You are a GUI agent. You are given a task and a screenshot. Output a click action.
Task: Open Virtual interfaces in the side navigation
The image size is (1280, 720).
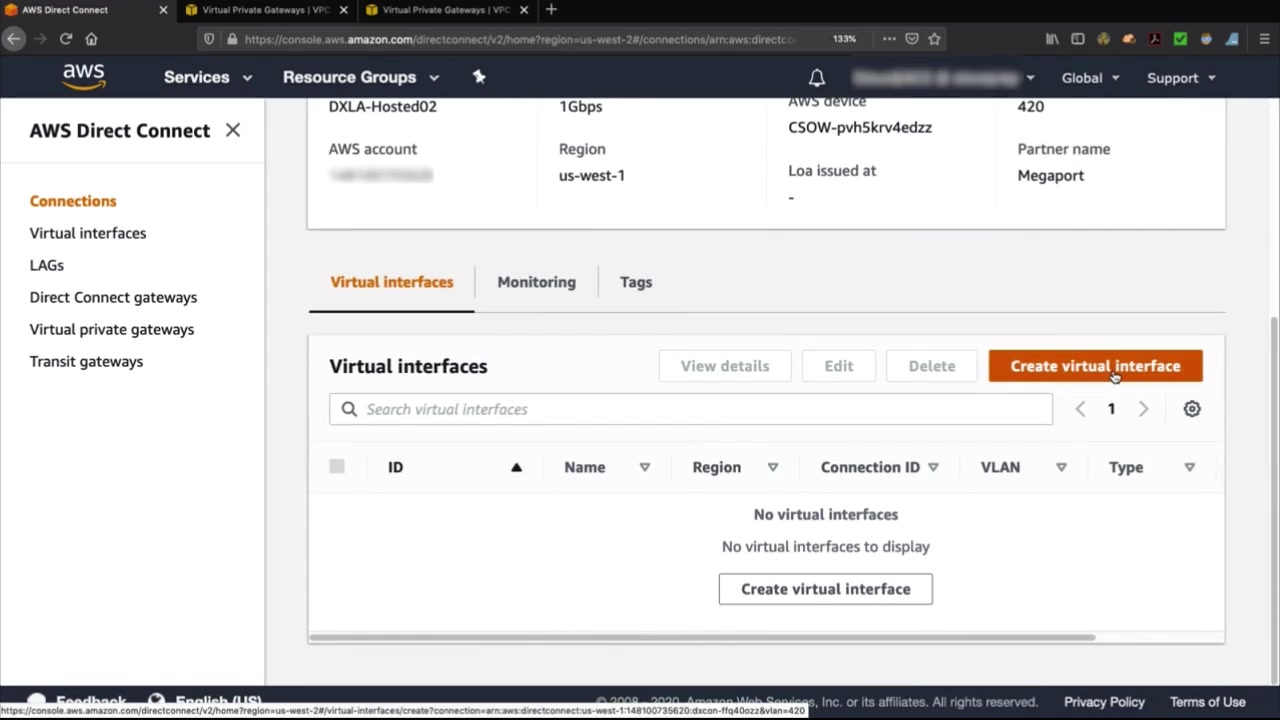88,233
